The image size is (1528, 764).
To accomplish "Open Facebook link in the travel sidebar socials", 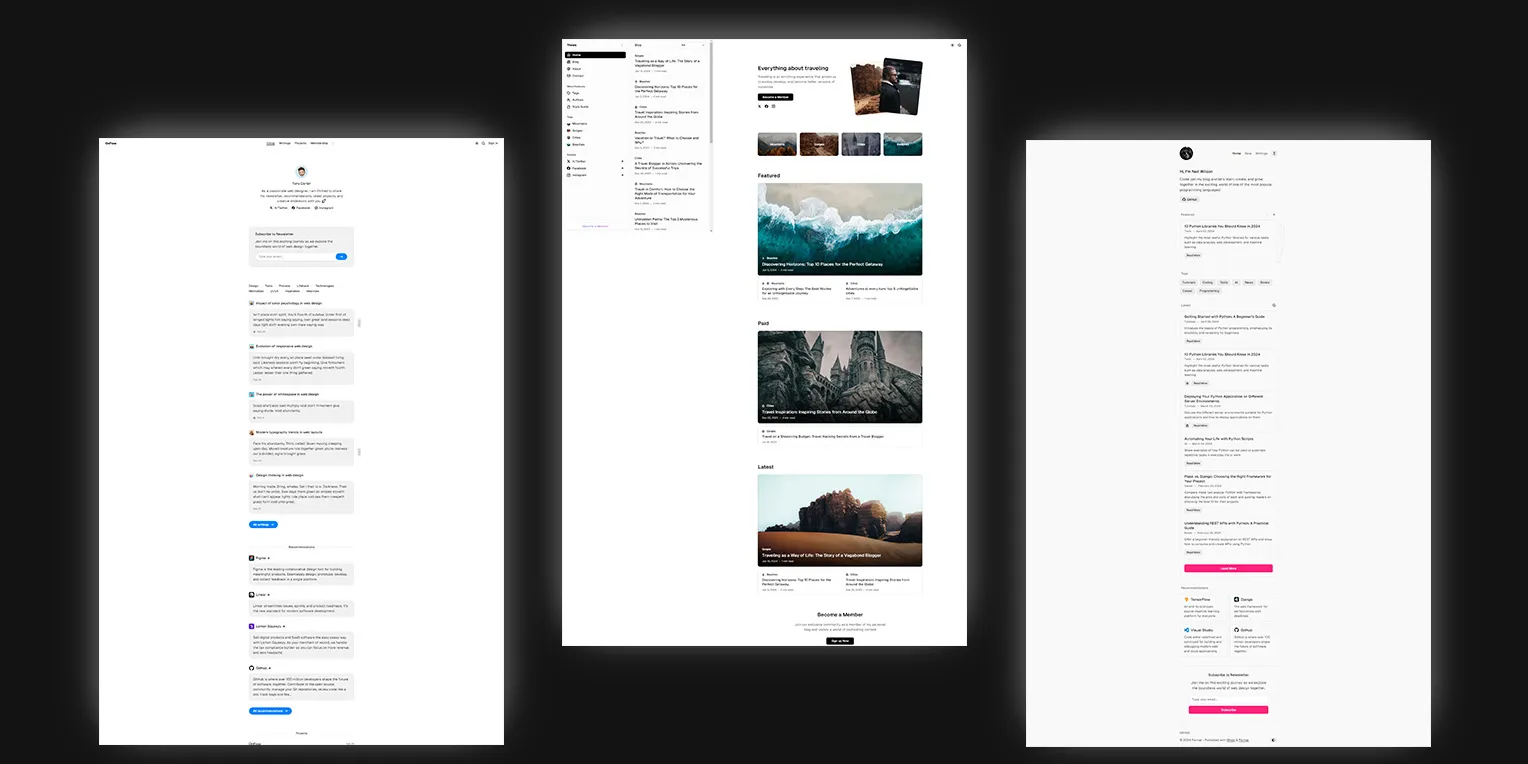I will [596, 168].
